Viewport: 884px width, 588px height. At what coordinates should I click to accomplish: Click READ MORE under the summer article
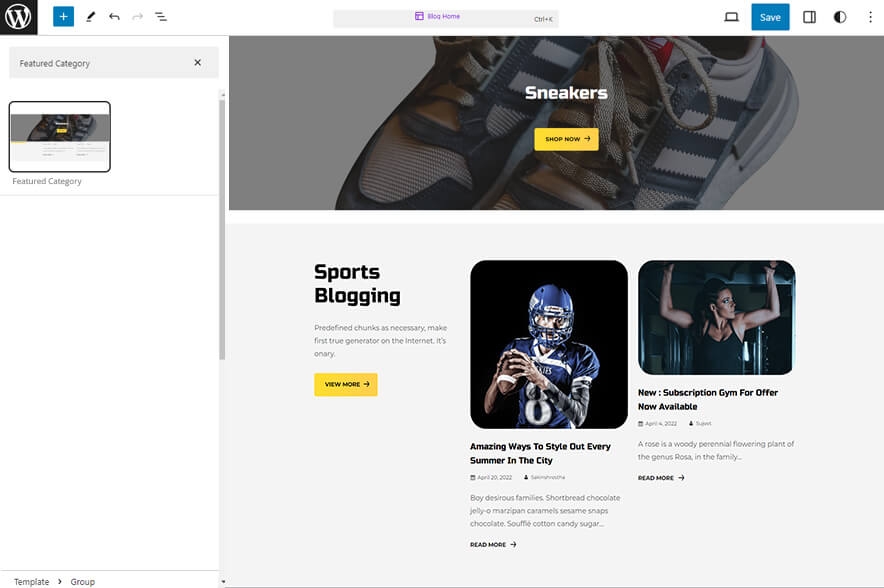(x=492, y=544)
